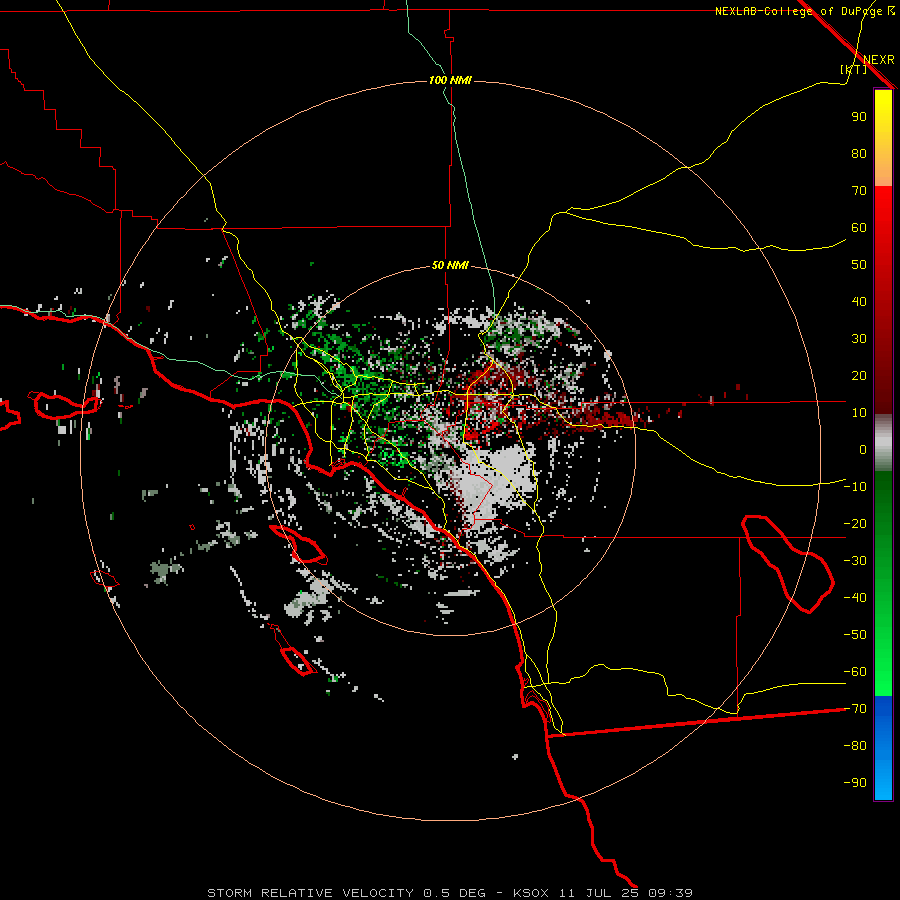Select the -30 value on the velocity scale
This screenshot has height=900, width=900.
tap(855, 561)
